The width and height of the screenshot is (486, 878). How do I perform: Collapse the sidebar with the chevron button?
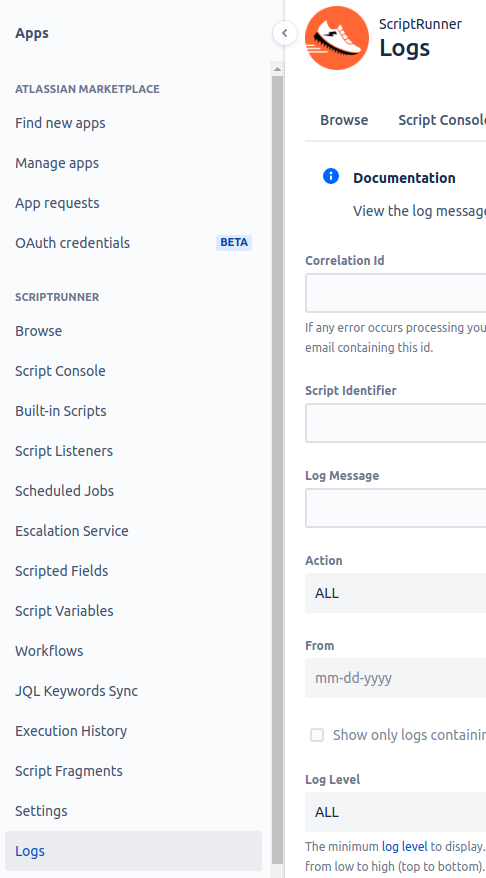pyautogui.click(x=284, y=33)
